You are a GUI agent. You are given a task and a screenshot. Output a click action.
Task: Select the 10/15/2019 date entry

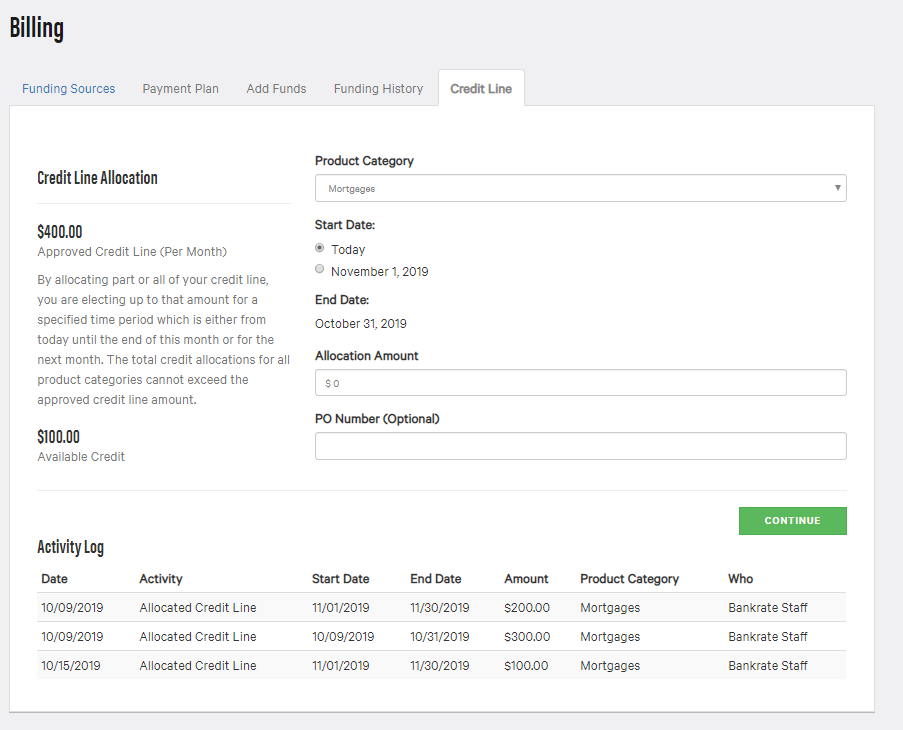point(71,666)
